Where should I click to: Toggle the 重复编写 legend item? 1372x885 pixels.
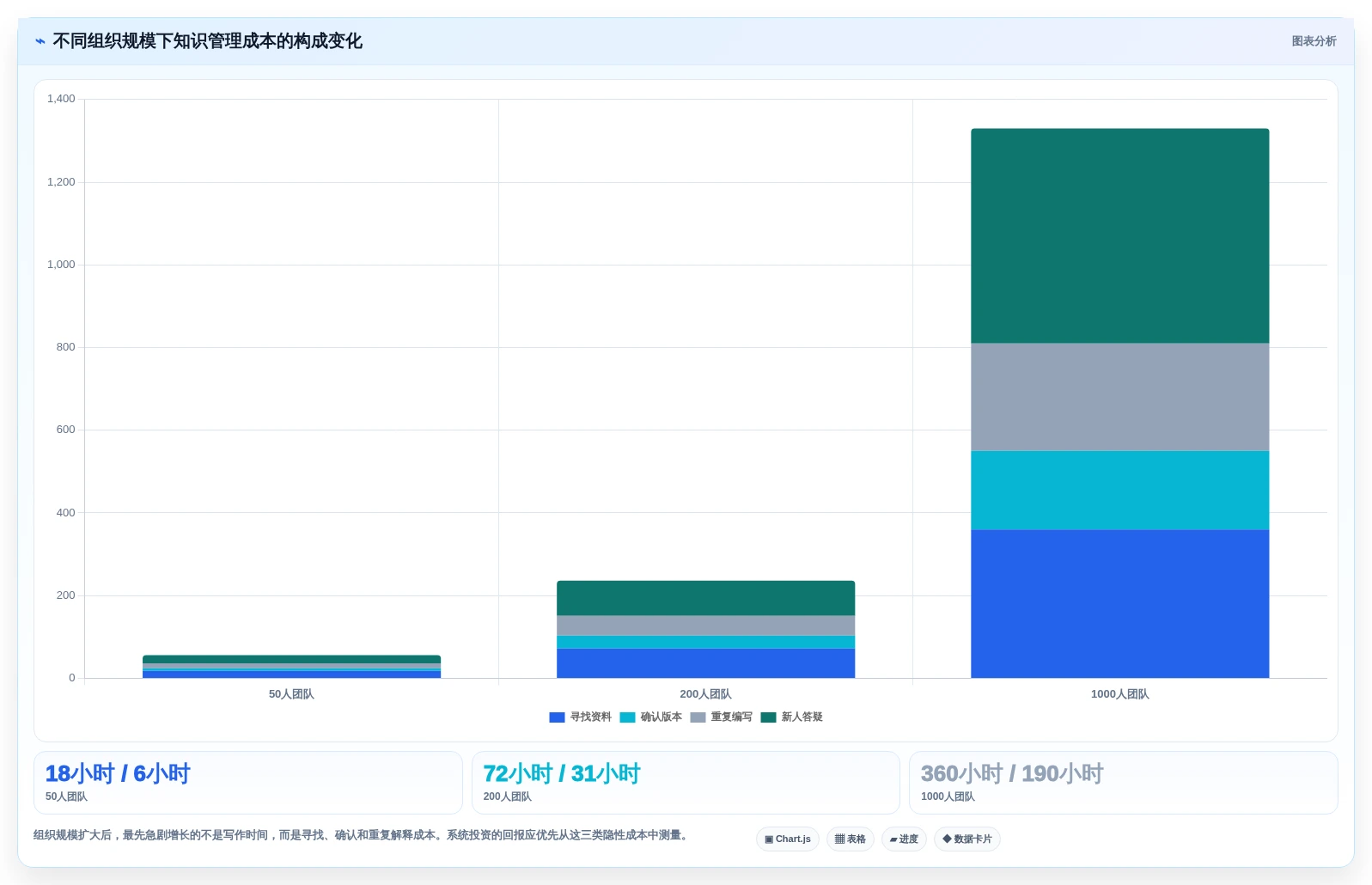(721, 717)
